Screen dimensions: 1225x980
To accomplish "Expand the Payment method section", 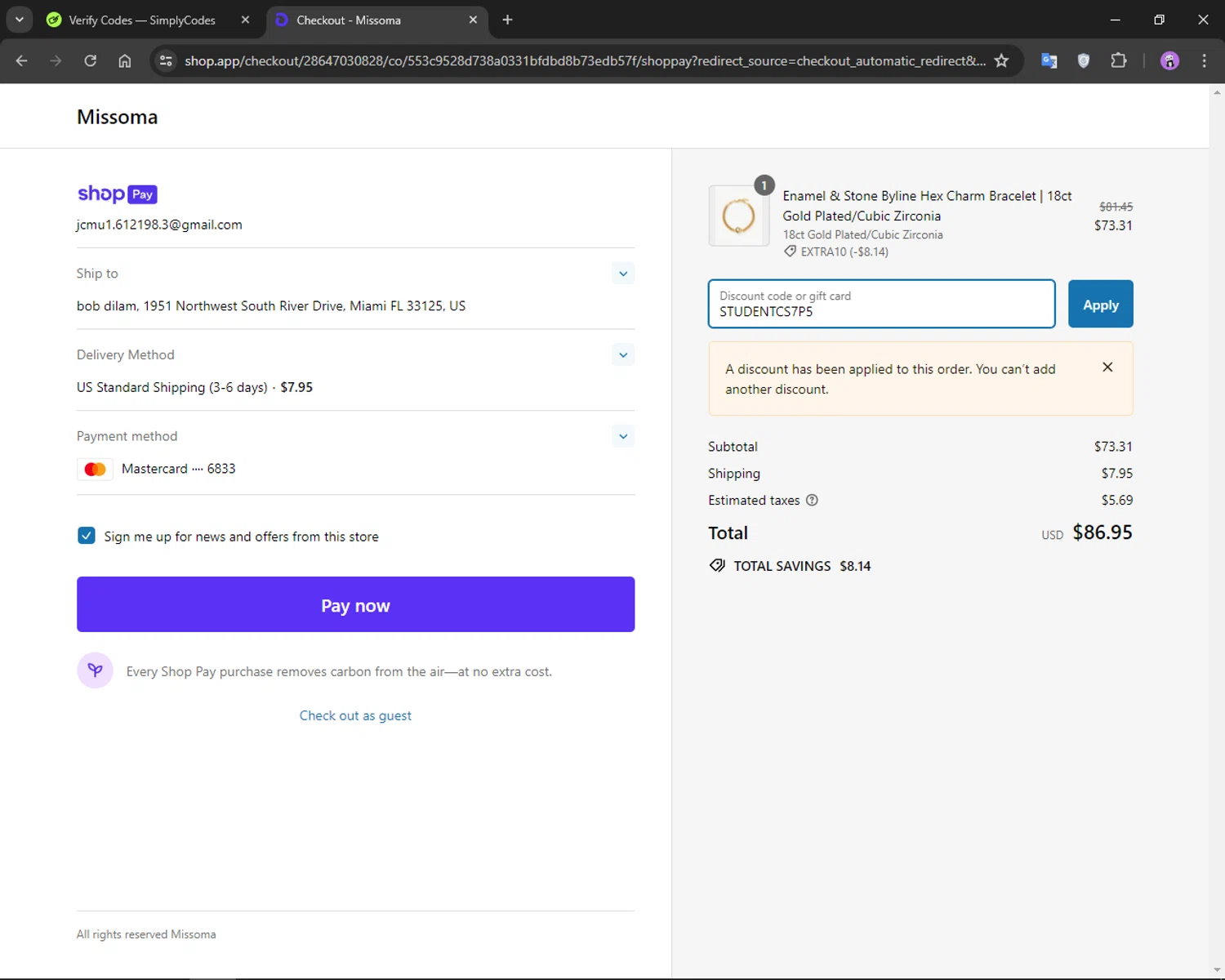I will tap(623, 436).
